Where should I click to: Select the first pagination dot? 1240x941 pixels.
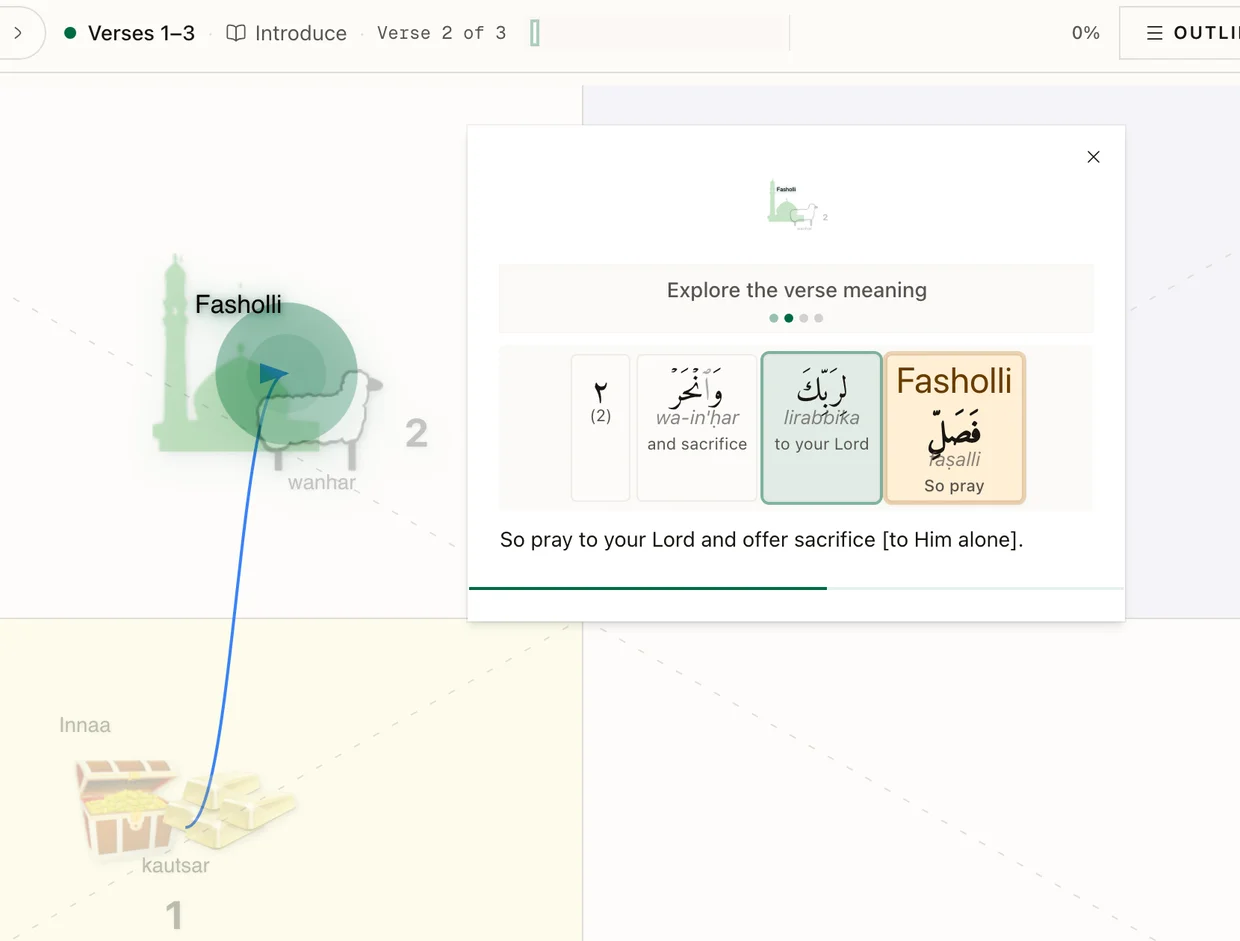click(x=774, y=318)
